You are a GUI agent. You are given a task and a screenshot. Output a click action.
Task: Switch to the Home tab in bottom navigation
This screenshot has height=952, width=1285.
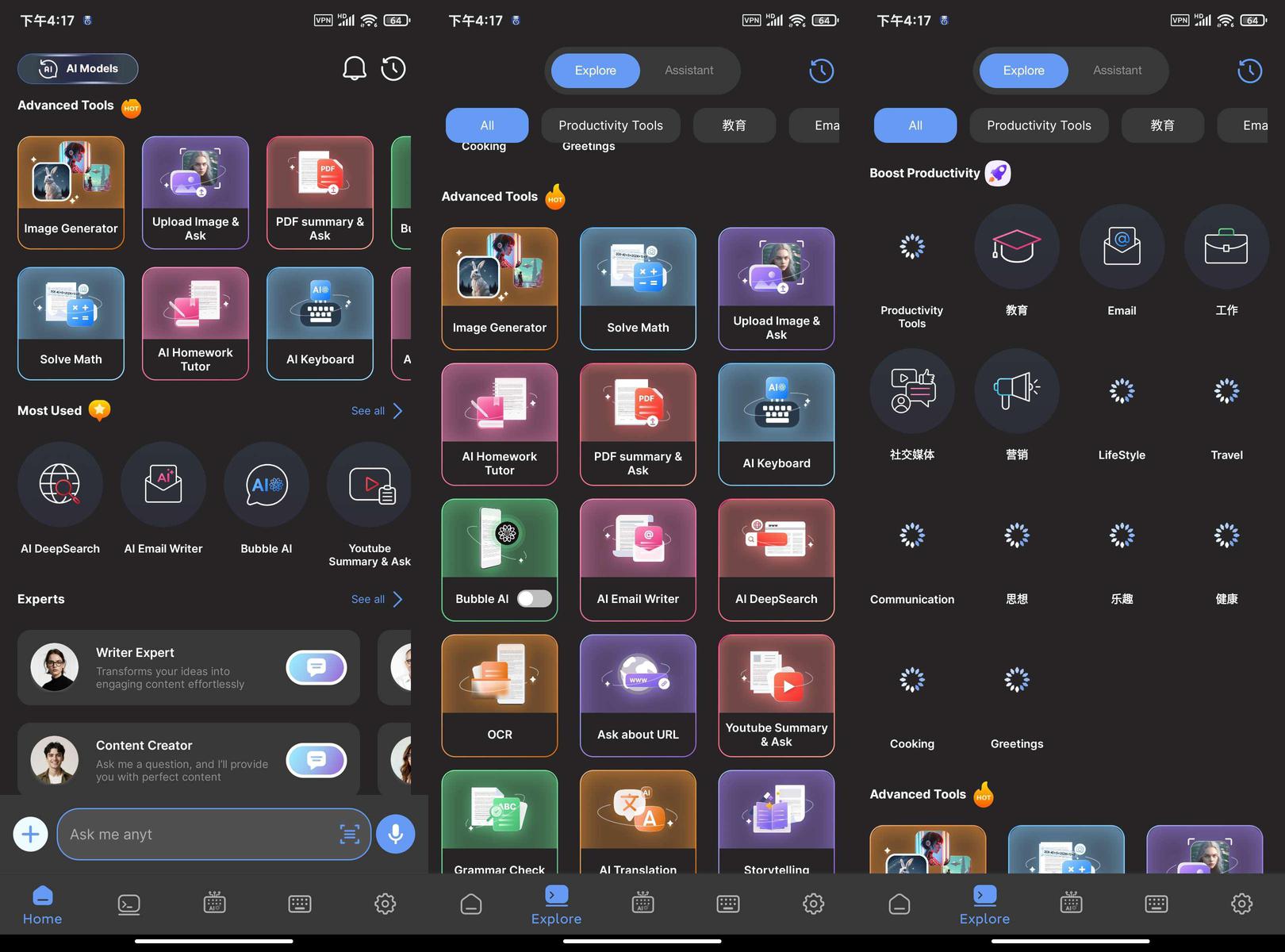pyautogui.click(x=43, y=905)
